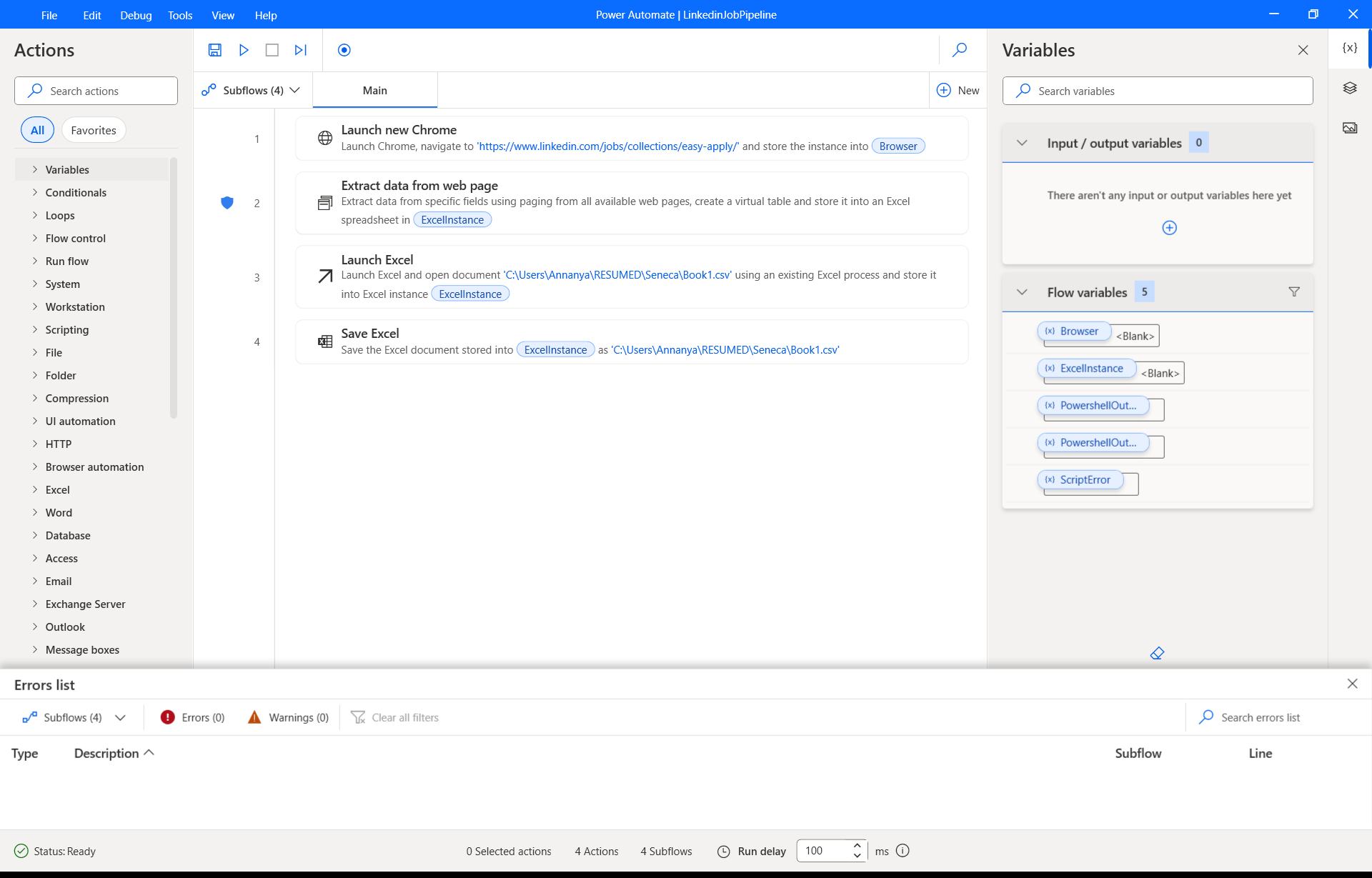Click the flow search magnifier icon
Viewport: 1372px width, 878px height.
tap(960, 50)
